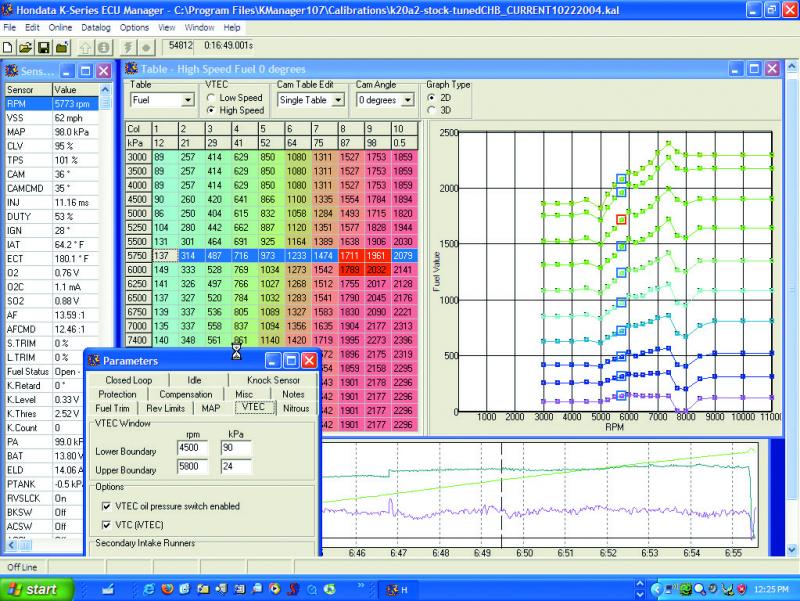This screenshot has width=800, height=601.
Task: Expand hidden tray icons arrow
Action: click(x=657, y=589)
